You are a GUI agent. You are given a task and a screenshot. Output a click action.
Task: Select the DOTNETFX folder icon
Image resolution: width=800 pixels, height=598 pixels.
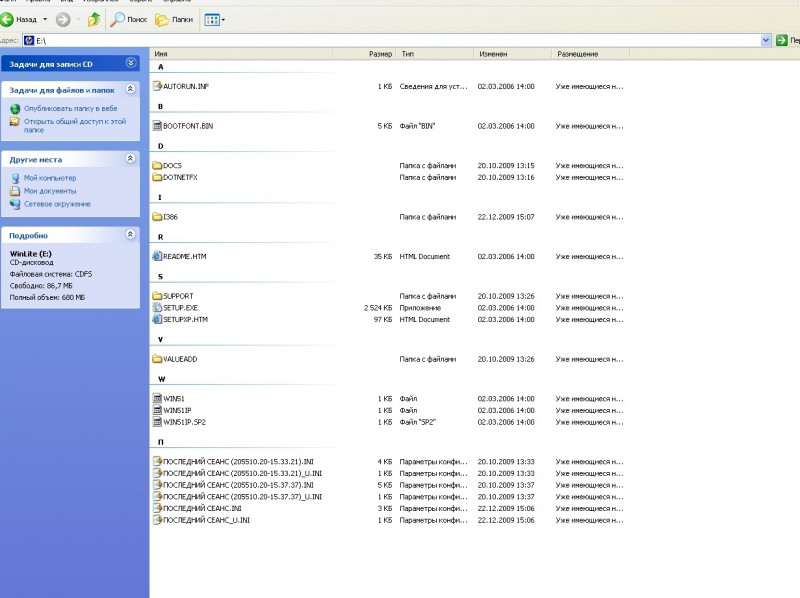[157, 178]
